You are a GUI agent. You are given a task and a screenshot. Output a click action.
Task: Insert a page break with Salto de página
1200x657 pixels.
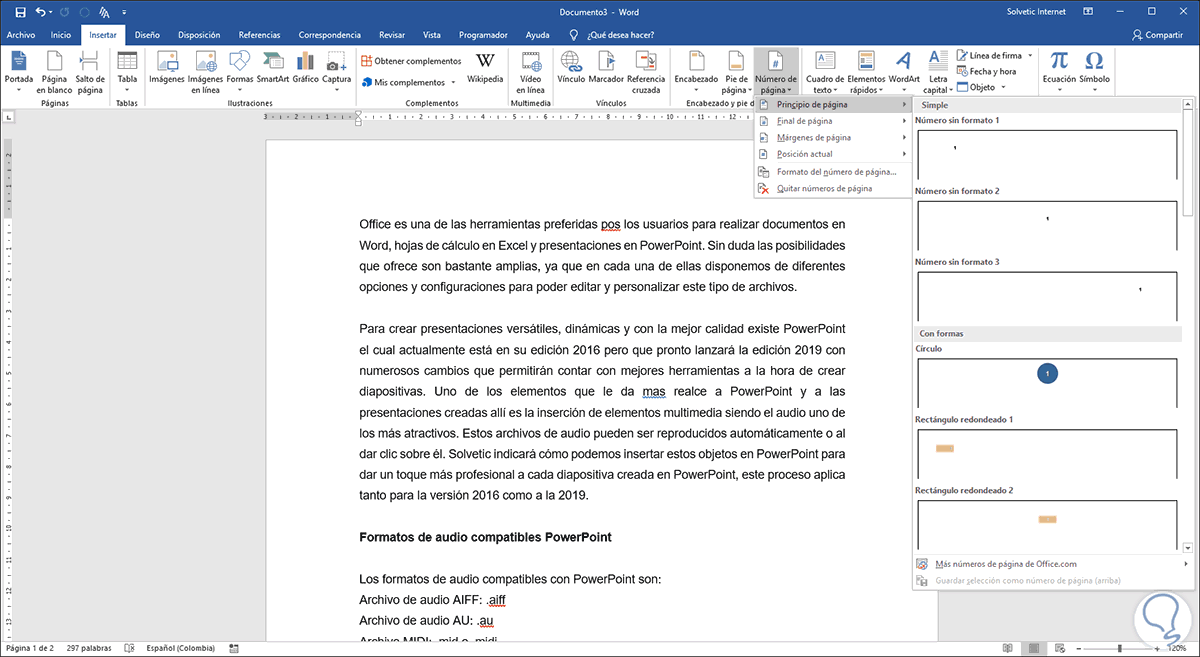point(90,71)
